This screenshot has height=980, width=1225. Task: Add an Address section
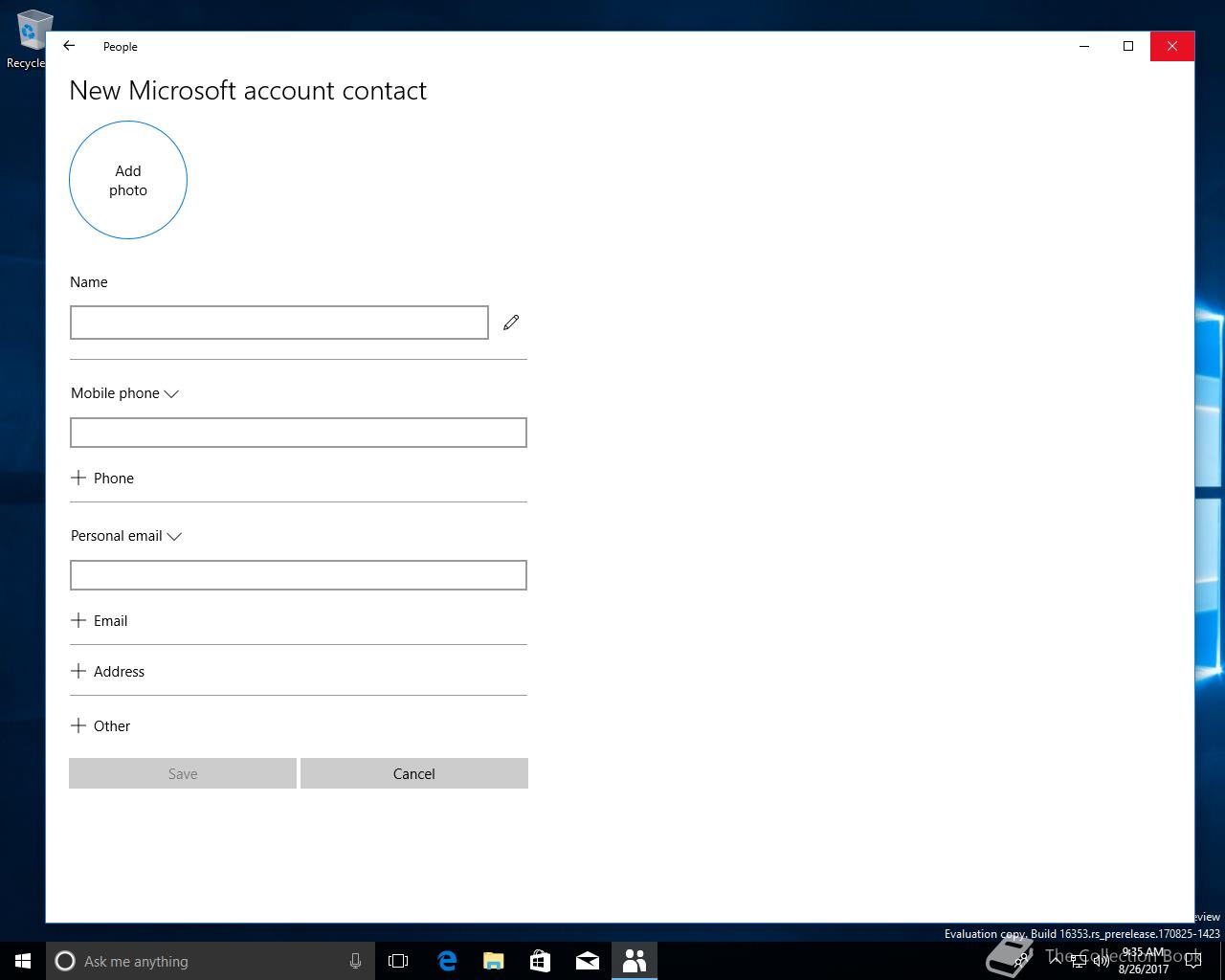tap(107, 671)
